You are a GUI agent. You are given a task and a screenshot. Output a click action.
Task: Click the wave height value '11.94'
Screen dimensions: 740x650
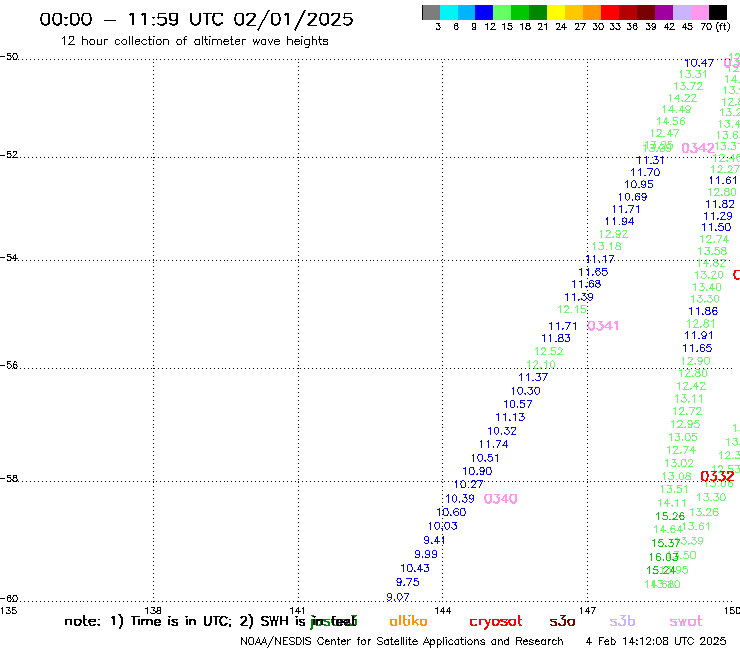click(x=620, y=221)
